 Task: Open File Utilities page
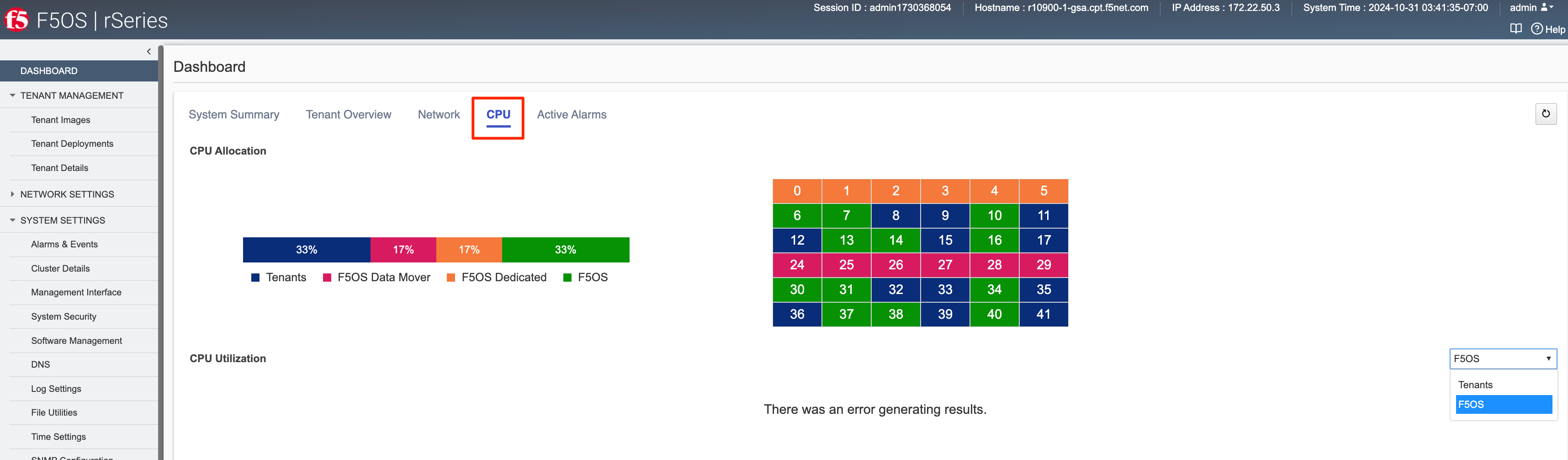click(53, 412)
